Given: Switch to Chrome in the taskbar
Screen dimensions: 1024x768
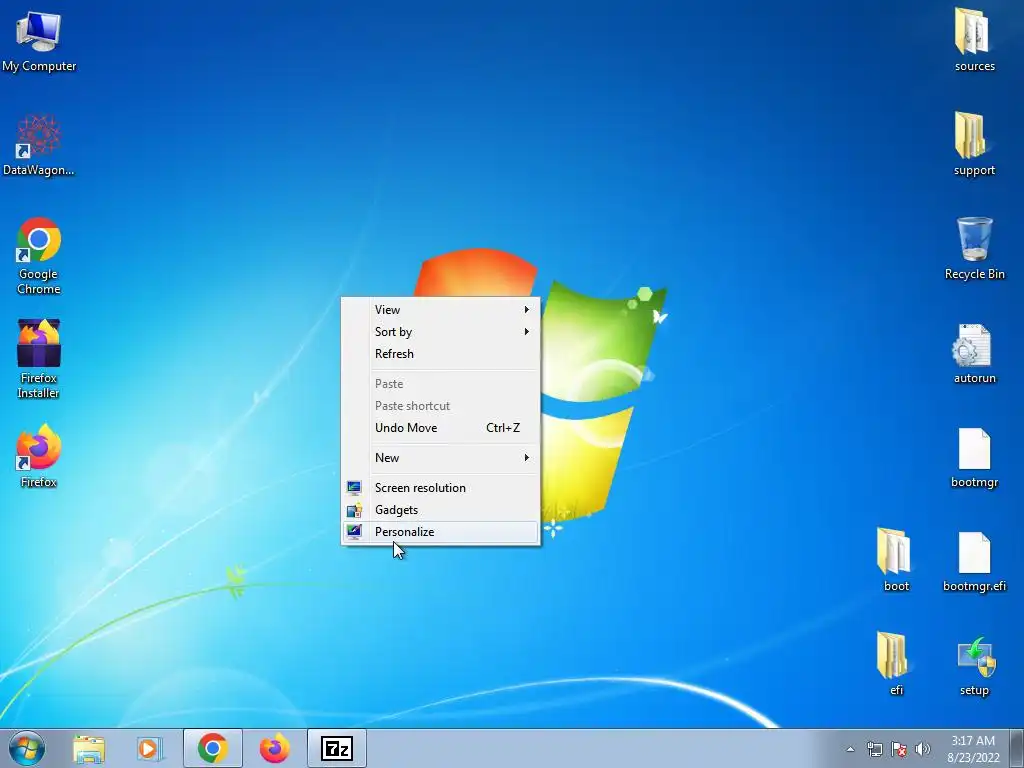Looking at the screenshot, I should click(x=213, y=748).
